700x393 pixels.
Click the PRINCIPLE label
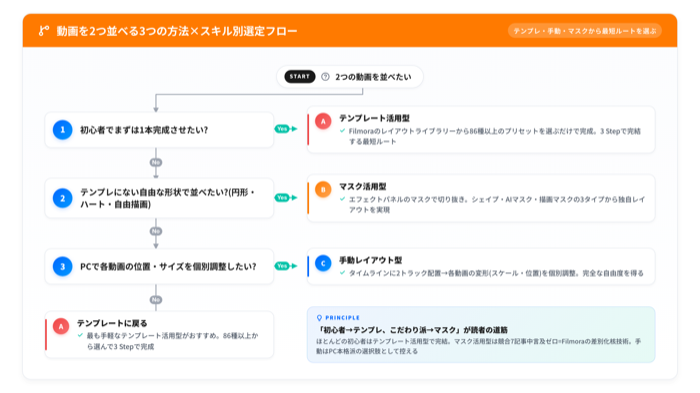point(342,318)
